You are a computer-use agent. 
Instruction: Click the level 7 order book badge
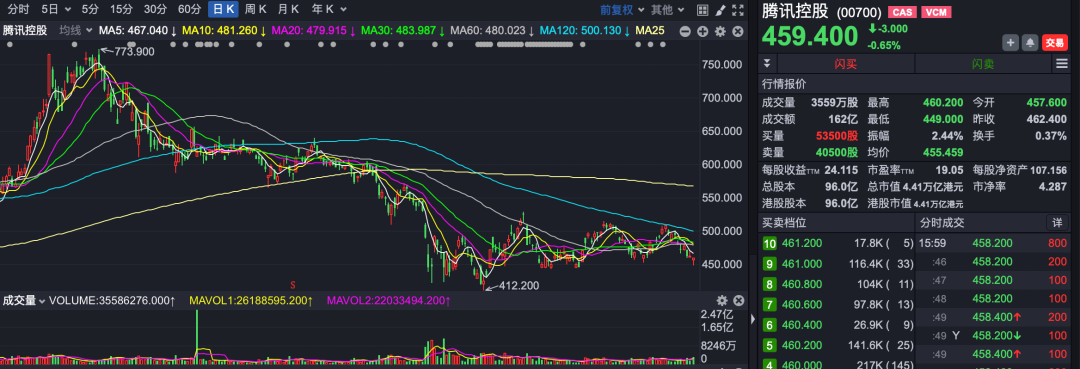point(769,305)
